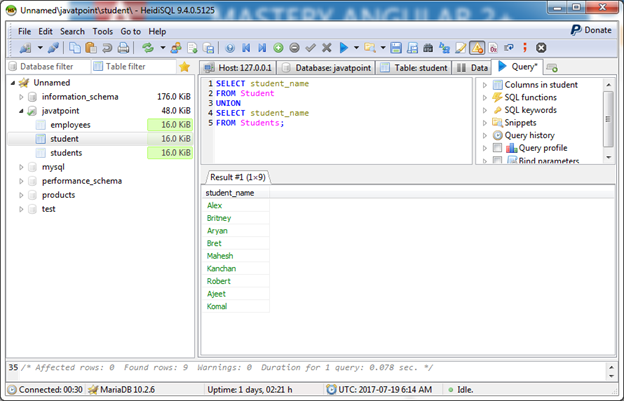Switch to the Data tab
Screen dimensions: 624x401
click(x=472, y=68)
